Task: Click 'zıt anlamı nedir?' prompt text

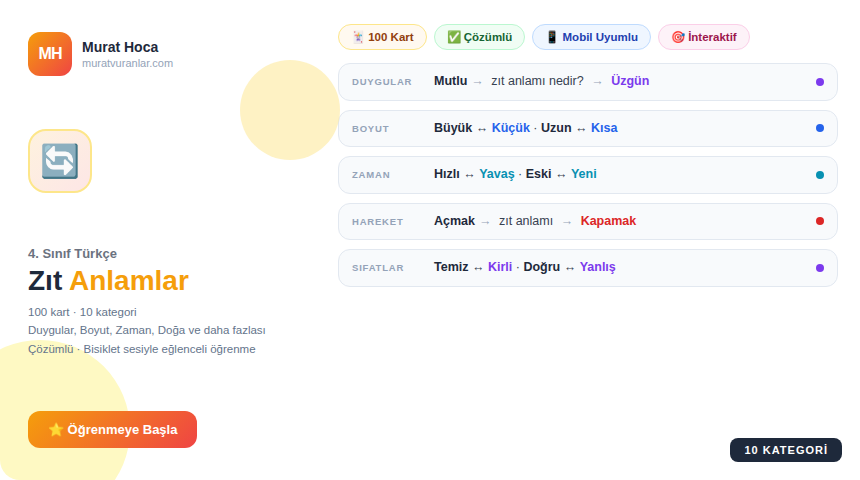Action: click(x=537, y=81)
